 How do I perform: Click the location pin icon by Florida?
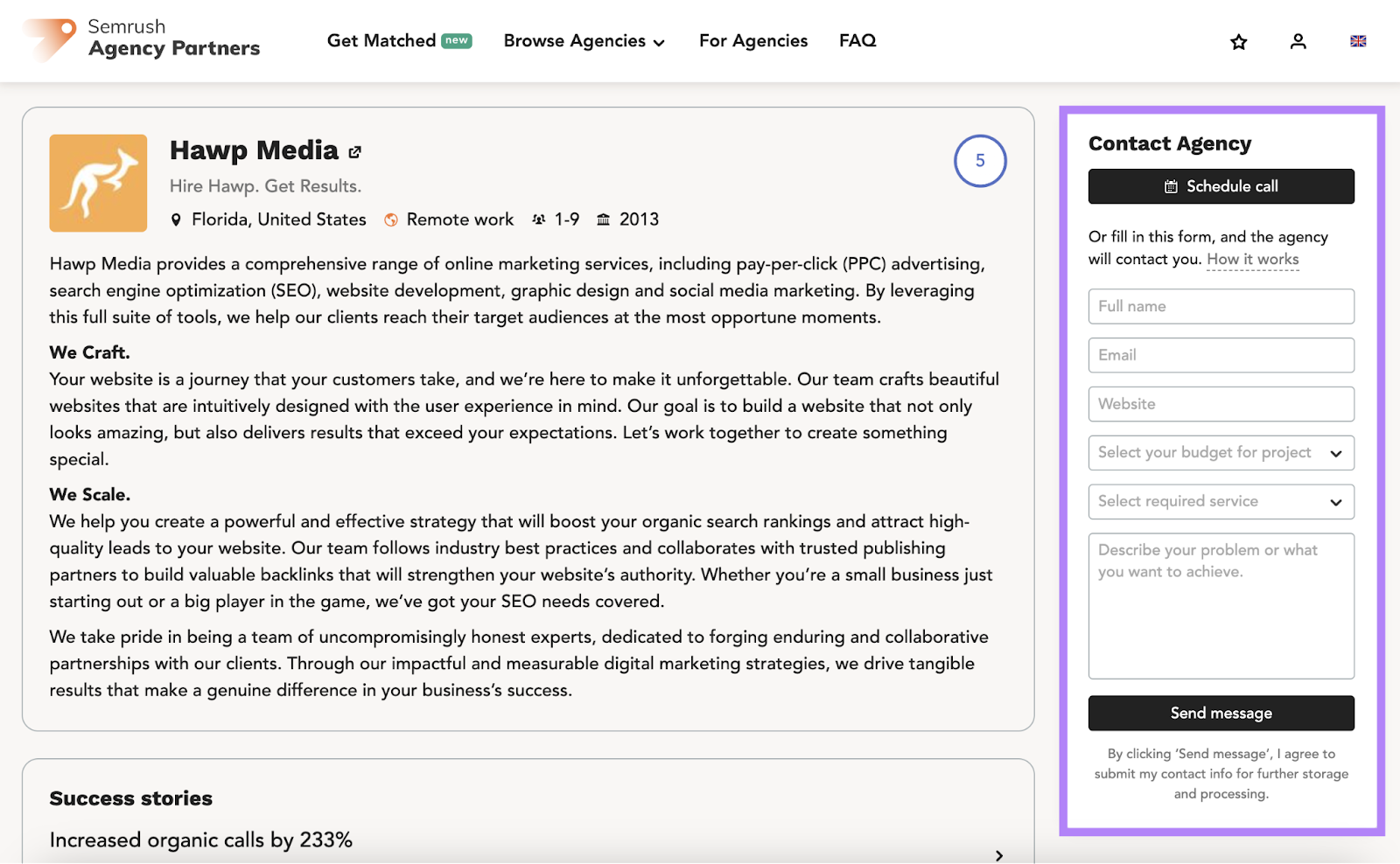point(176,219)
